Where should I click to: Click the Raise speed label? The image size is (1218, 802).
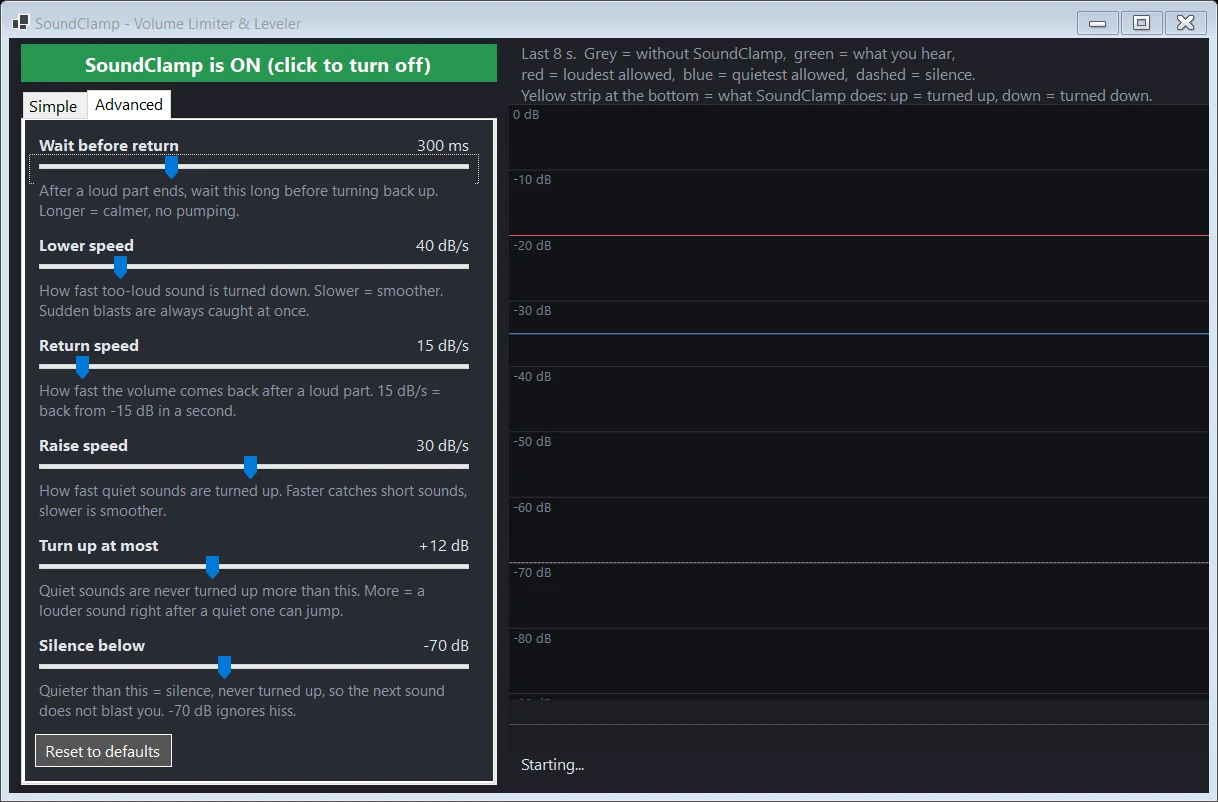click(83, 446)
